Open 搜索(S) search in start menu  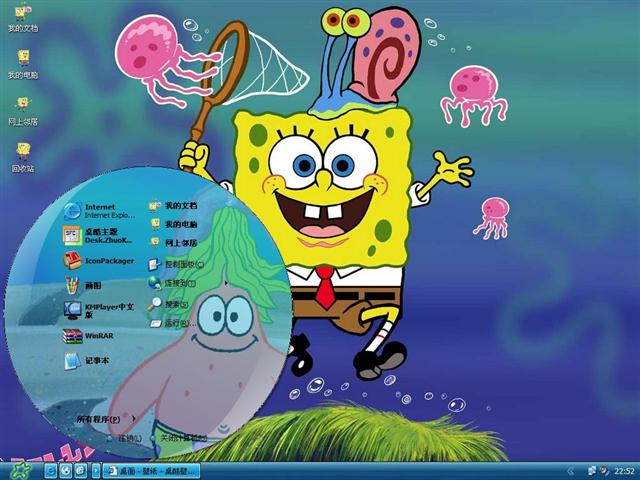168,304
